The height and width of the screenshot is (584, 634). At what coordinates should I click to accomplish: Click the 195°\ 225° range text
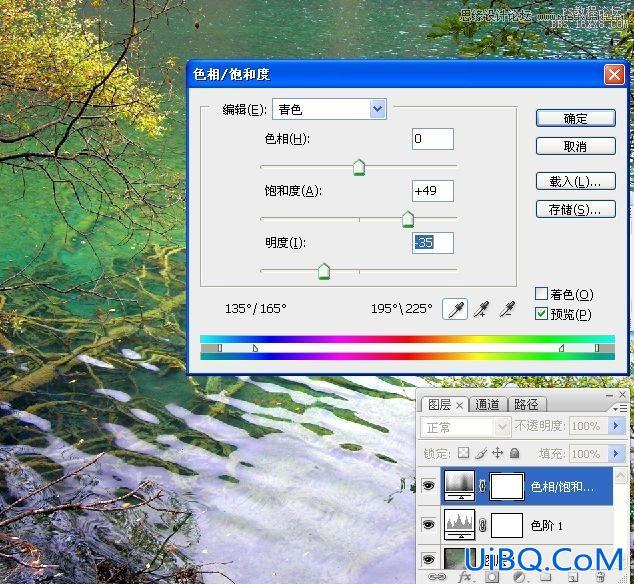pos(402,309)
